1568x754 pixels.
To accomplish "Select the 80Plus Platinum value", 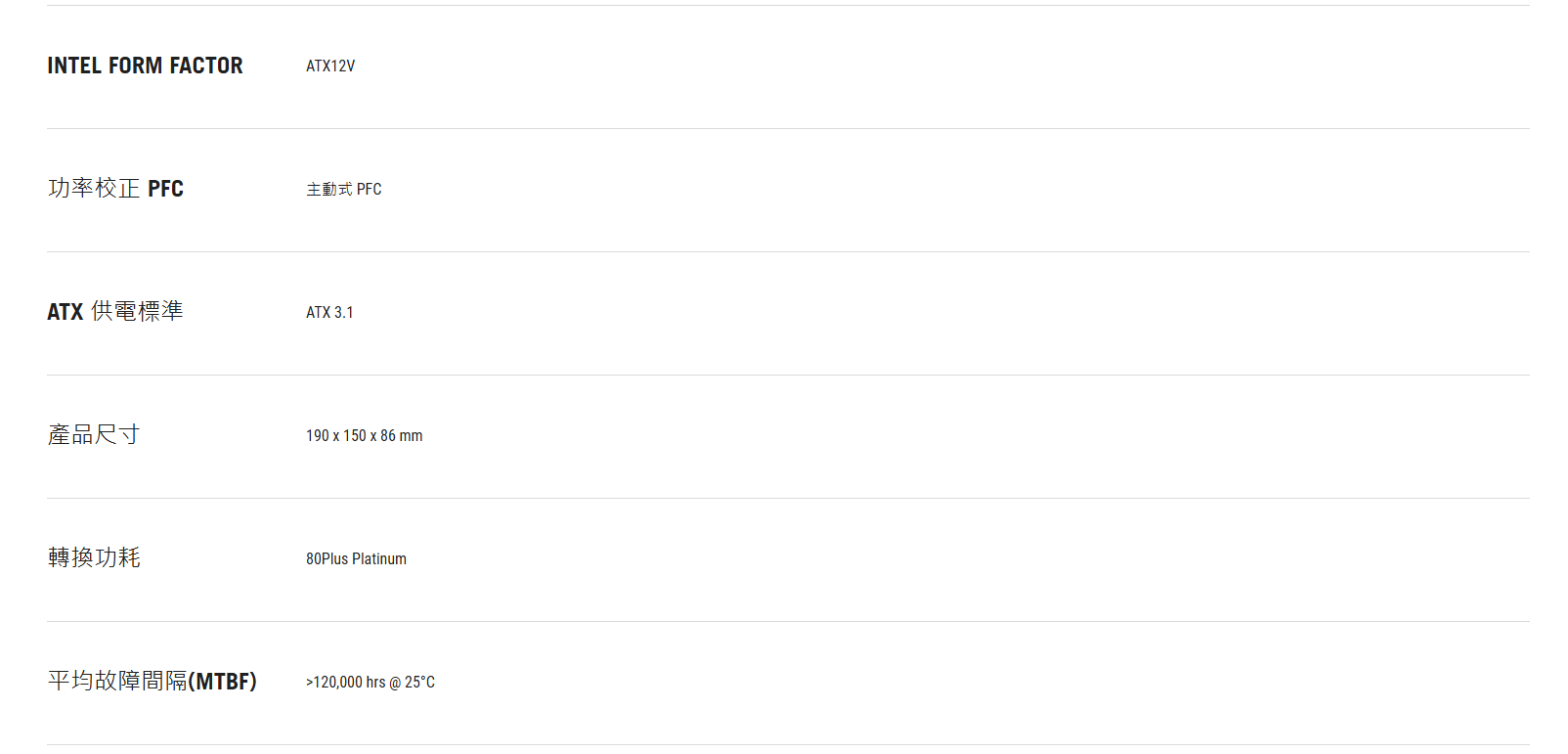I will pyautogui.click(x=356, y=559).
